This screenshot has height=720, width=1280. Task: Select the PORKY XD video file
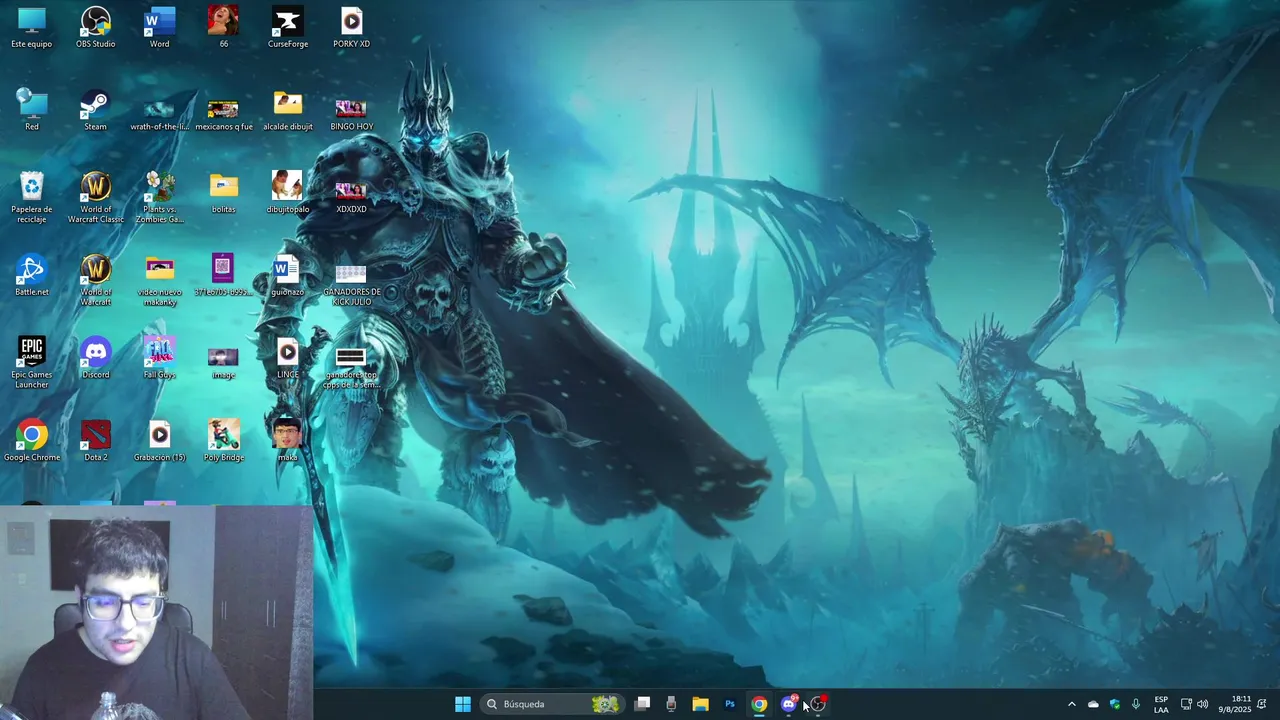(351, 27)
